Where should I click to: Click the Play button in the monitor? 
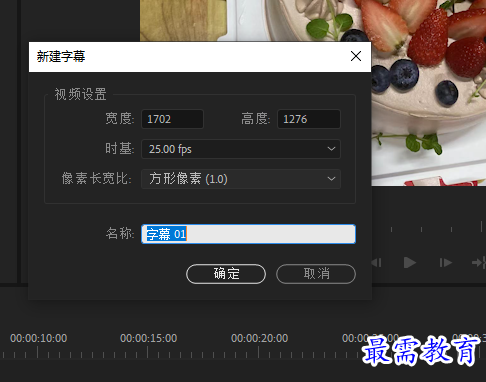[x=410, y=263]
